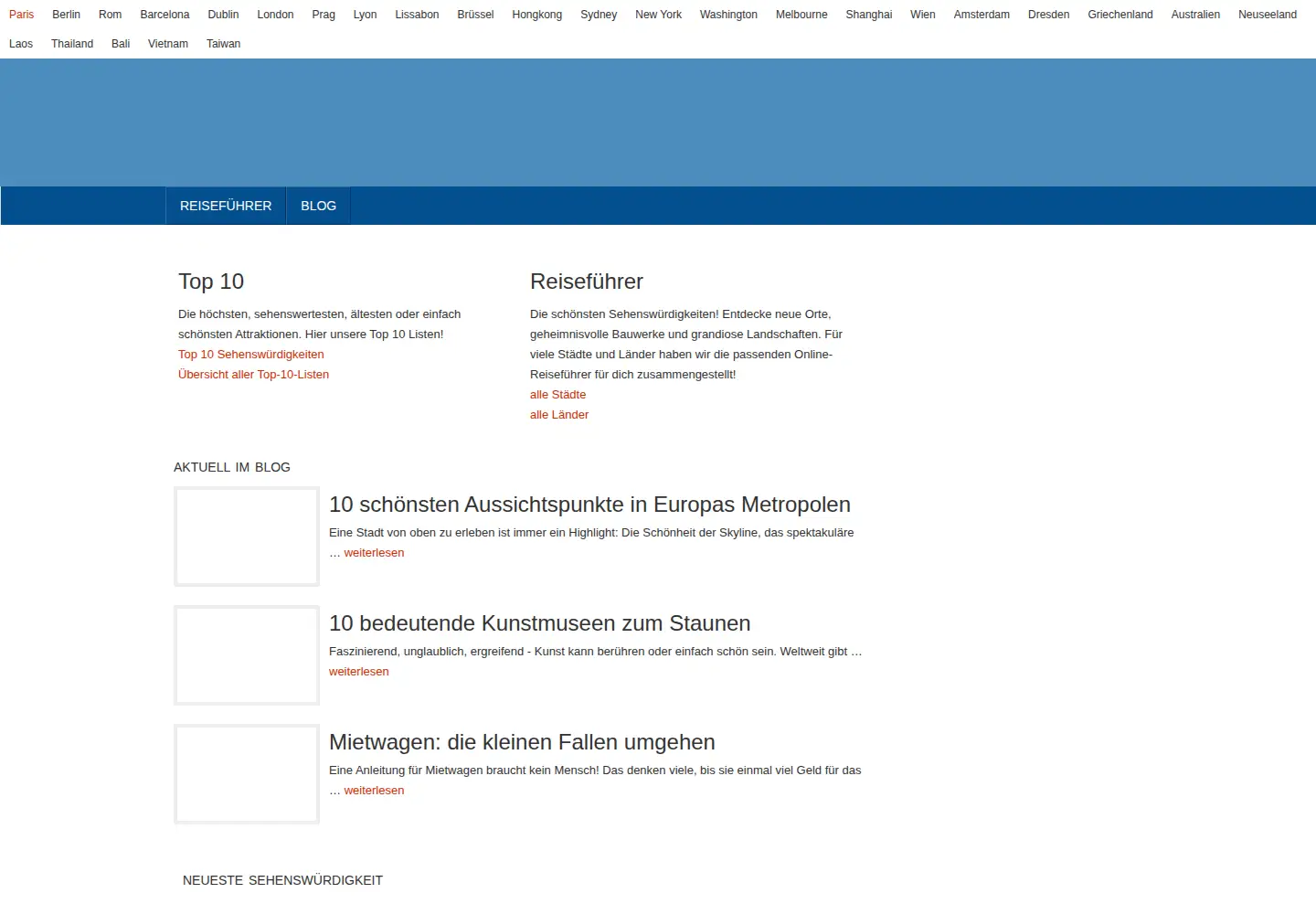
Task: Open the Melbourne city link
Action: click(801, 15)
